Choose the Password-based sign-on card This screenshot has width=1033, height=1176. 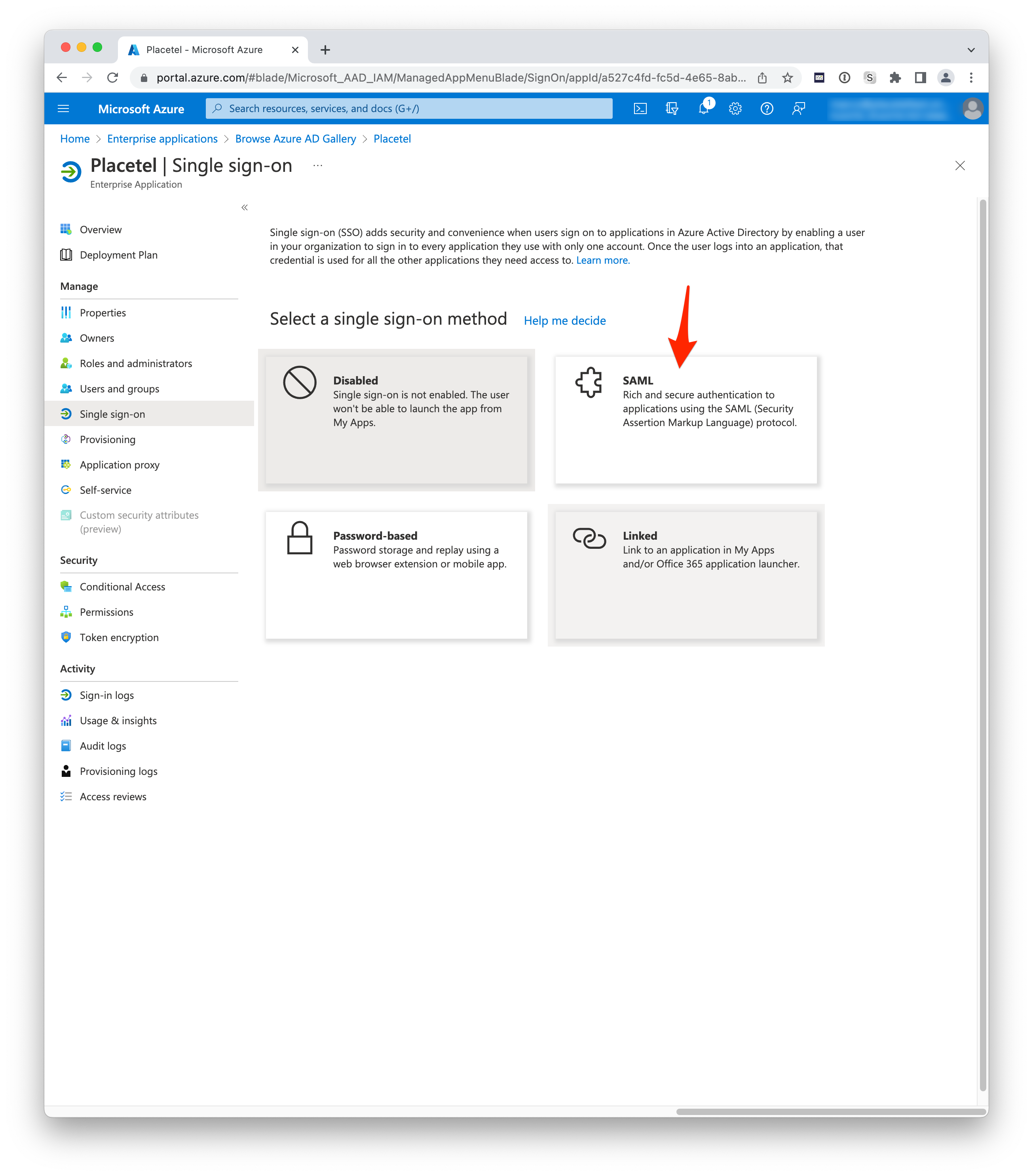pos(396,575)
